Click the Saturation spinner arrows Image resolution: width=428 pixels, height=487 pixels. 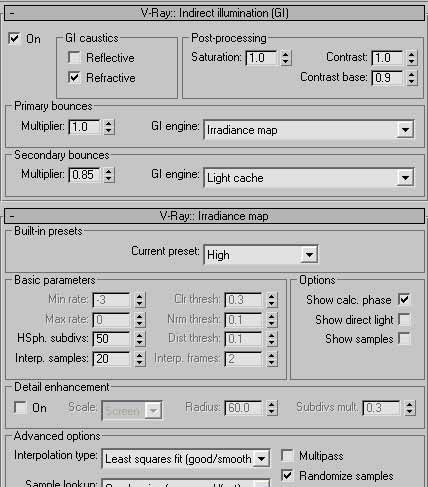pyautogui.click(x=285, y=58)
